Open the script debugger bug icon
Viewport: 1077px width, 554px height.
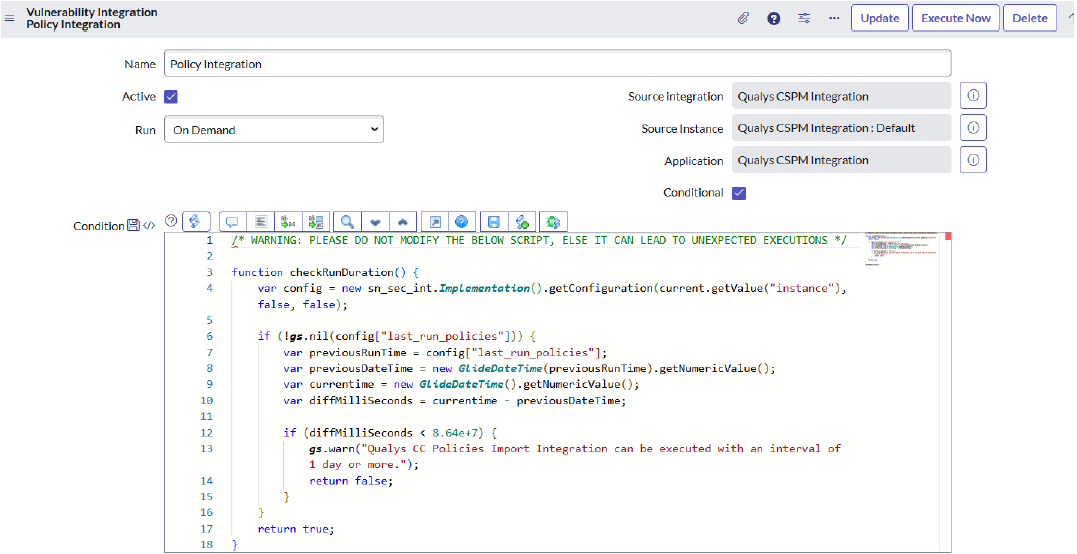555,221
